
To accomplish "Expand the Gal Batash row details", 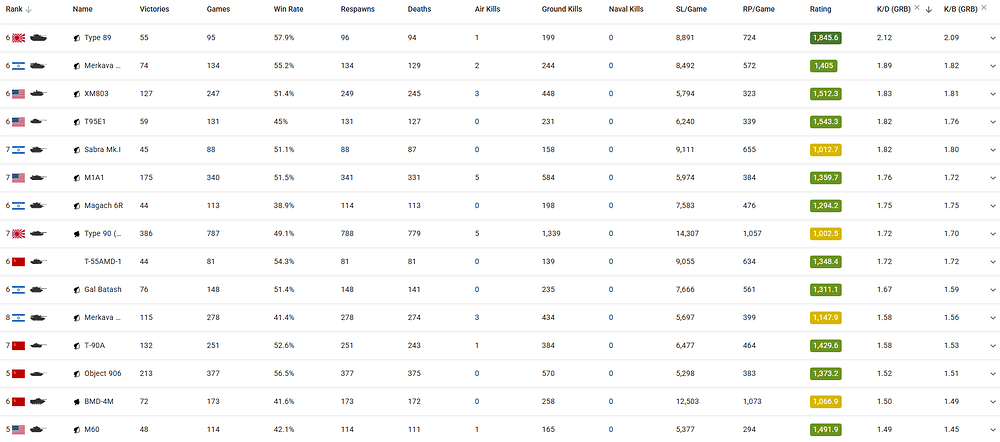I will [992, 290].
